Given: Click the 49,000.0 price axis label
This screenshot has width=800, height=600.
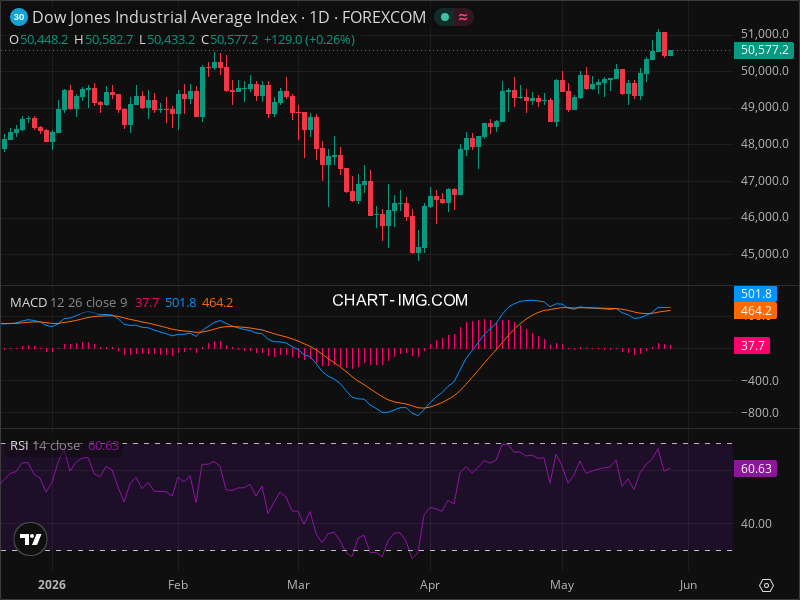Looking at the screenshot, I should pos(764,107).
